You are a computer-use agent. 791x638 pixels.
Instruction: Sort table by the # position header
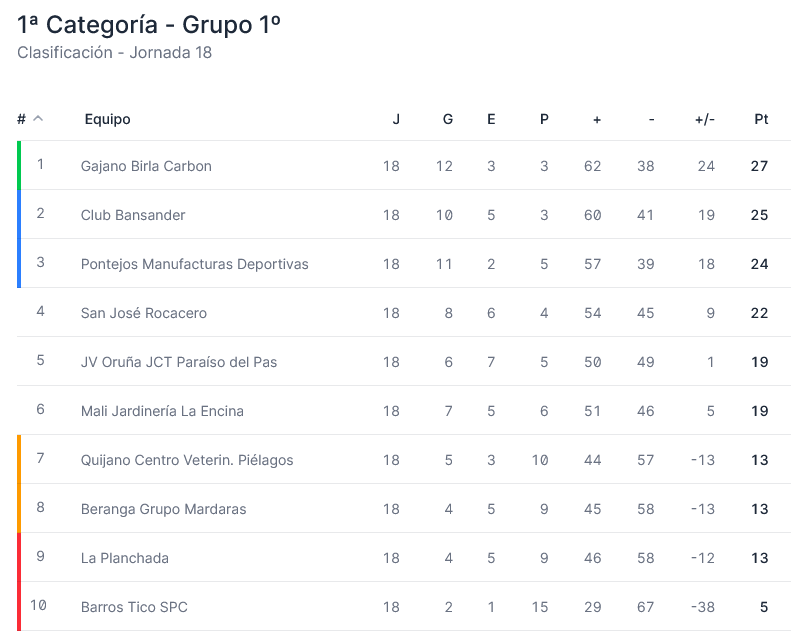click(21, 119)
